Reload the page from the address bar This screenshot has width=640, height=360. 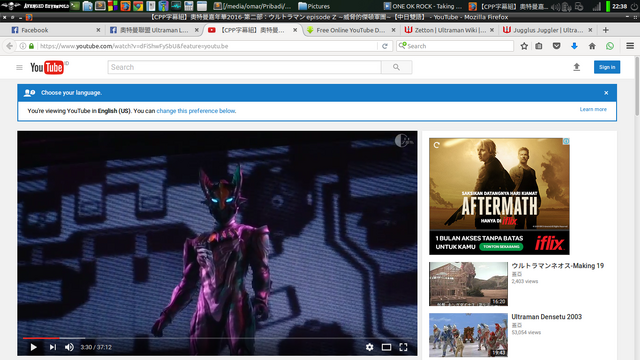tap(384, 46)
